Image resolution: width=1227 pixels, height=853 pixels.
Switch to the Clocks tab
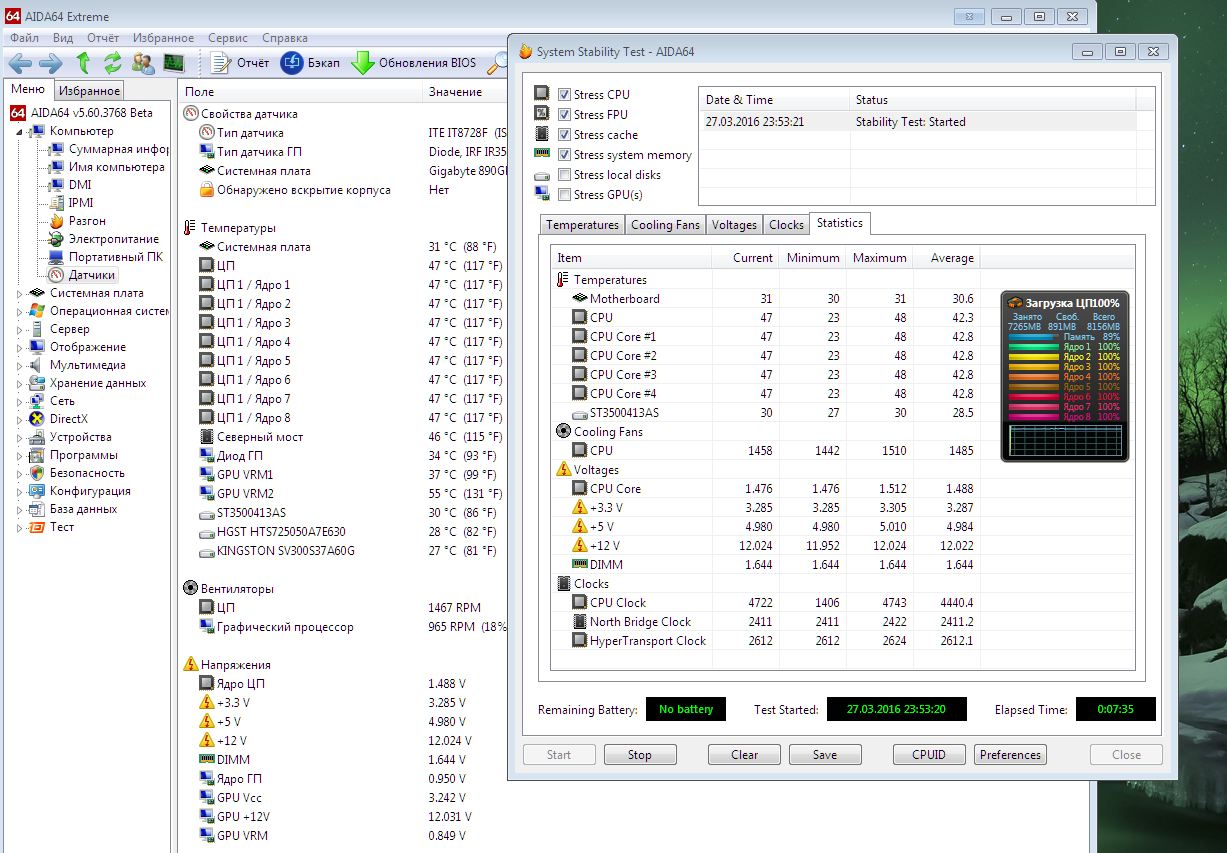coord(786,225)
